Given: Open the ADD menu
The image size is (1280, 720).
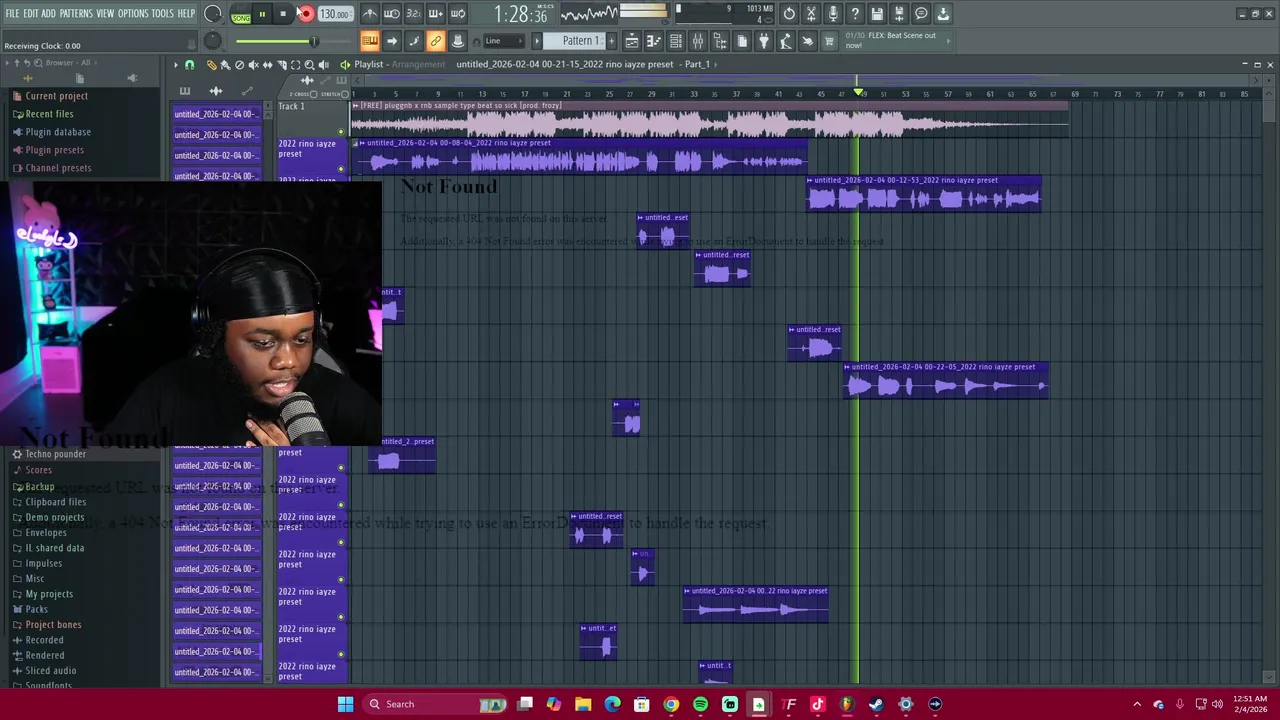Looking at the screenshot, I should (x=48, y=13).
